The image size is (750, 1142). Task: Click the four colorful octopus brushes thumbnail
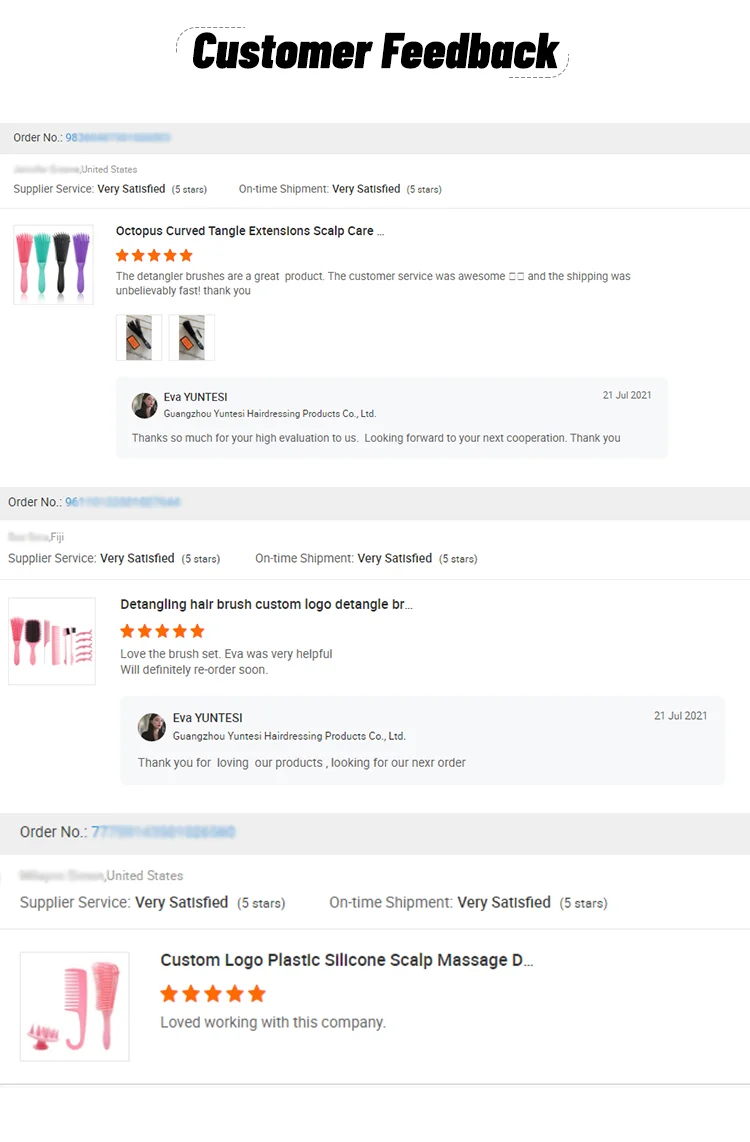coord(53,264)
